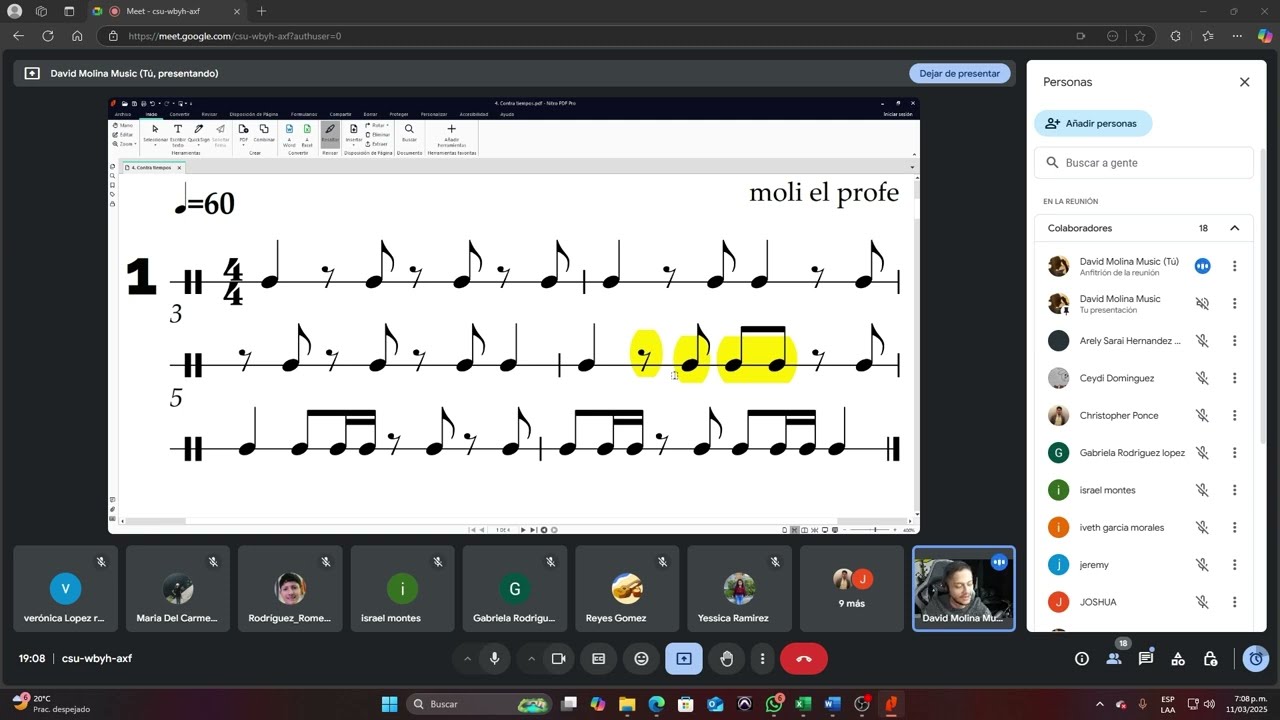Image resolution: width=1280 pixels, height=720 pixels.
Task: Toggle iveth garcia morales' muted microphone icon
Action: click(1203, 527)
